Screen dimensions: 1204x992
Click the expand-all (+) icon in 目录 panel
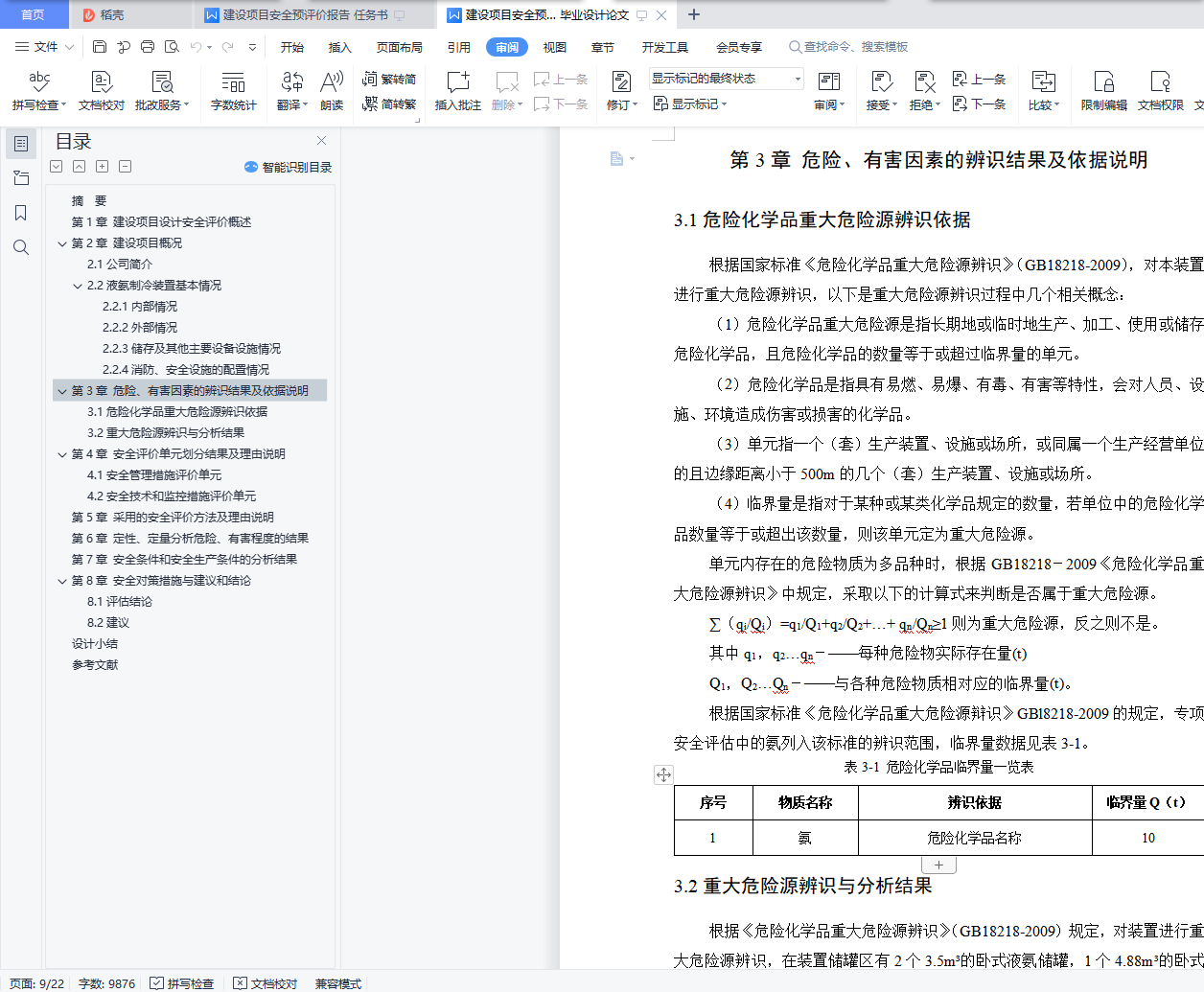tap(102, 167)
